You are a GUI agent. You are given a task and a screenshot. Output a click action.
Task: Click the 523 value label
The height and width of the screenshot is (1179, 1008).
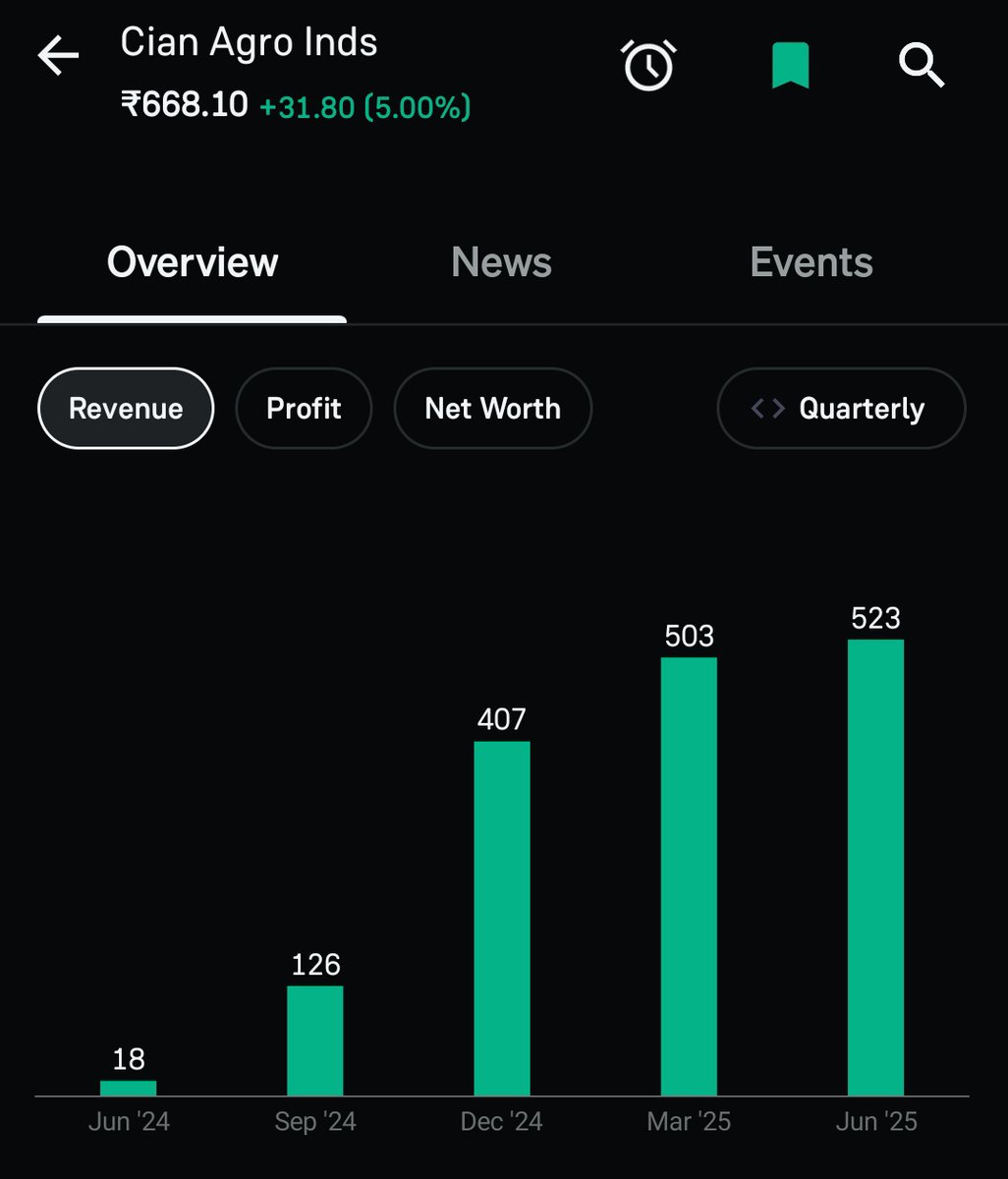coord(876,618)
